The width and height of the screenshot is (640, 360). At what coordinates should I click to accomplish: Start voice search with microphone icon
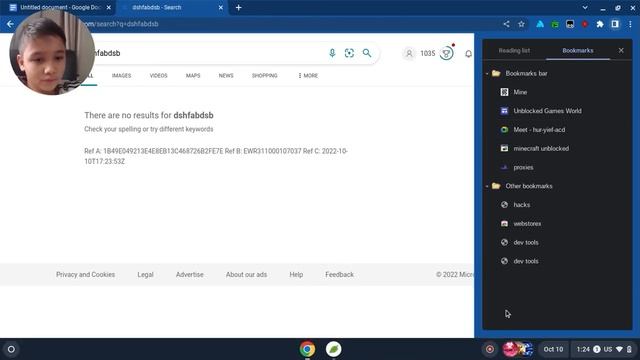332,53
